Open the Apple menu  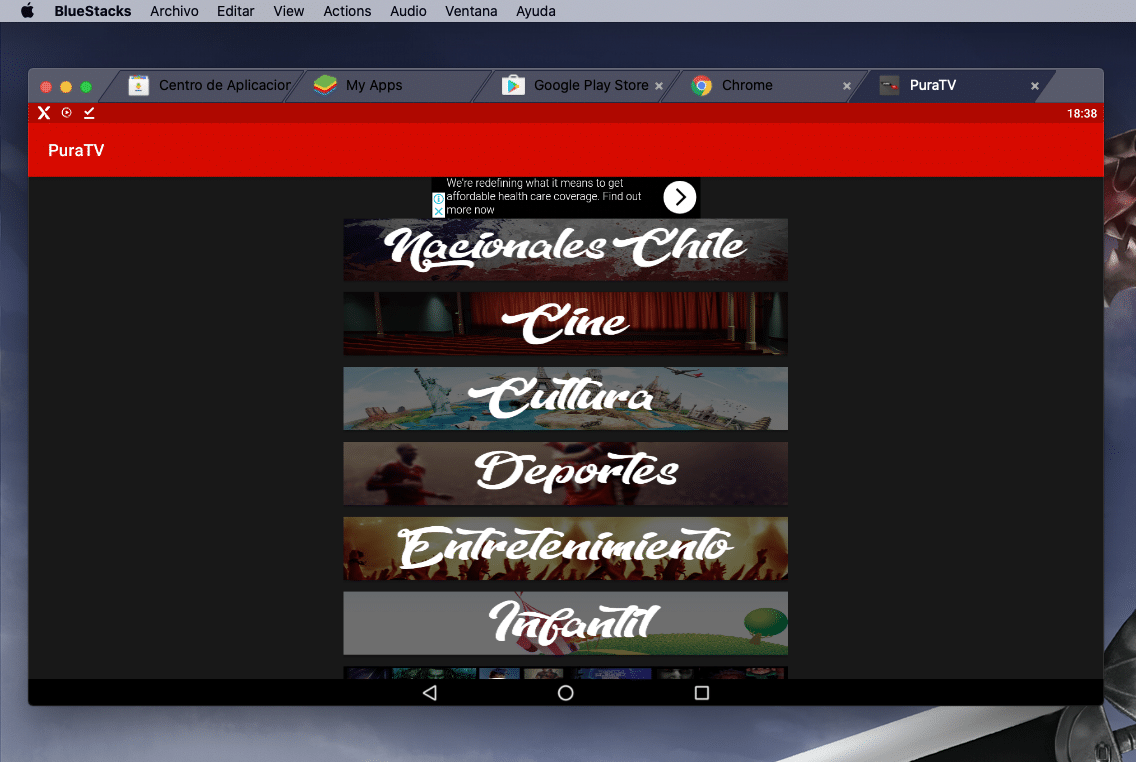pos(27,11)
